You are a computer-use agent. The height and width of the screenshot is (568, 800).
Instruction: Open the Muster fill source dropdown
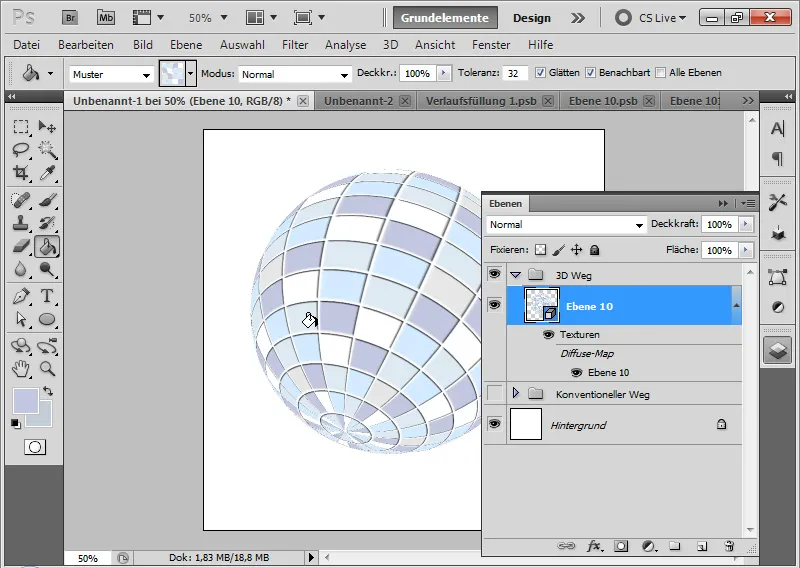111,75
